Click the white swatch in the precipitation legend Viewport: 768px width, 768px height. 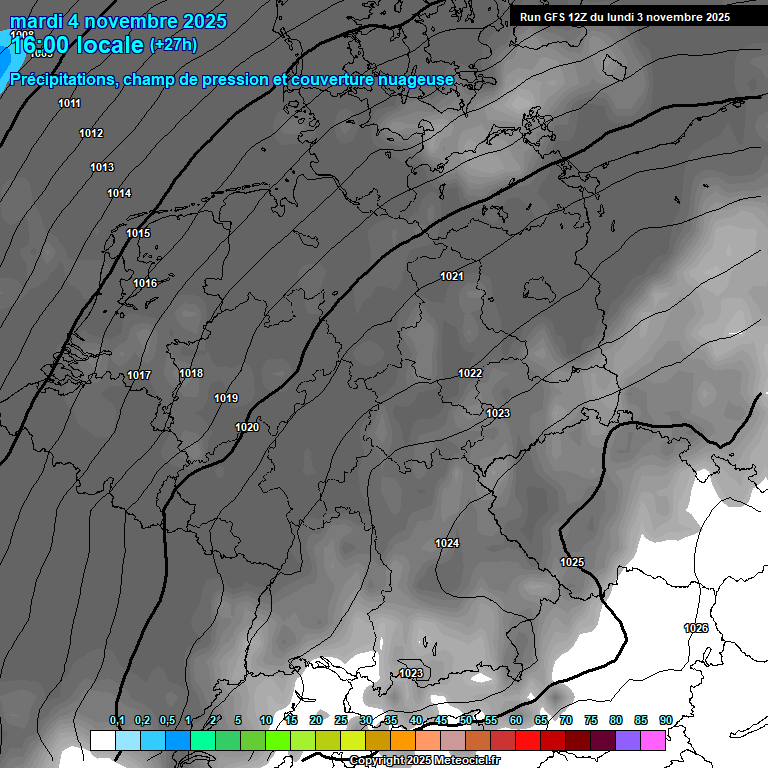tap(103, 740)
